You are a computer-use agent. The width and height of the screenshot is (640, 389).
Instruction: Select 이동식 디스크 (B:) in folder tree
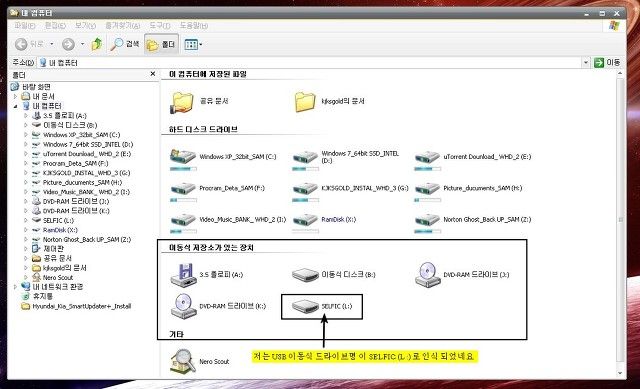click(70, 125)
